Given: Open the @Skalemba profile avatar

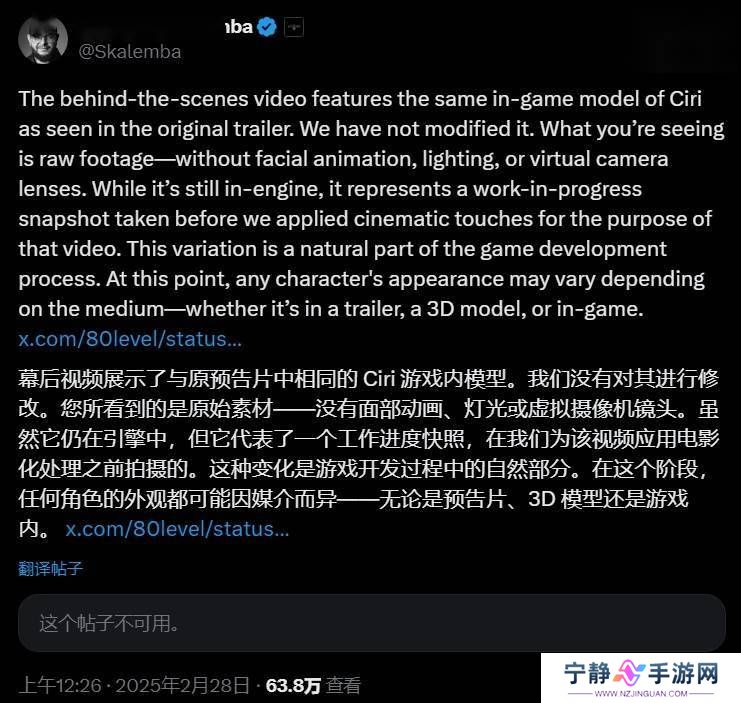Looking at the screenshot, I should point(43,40).
